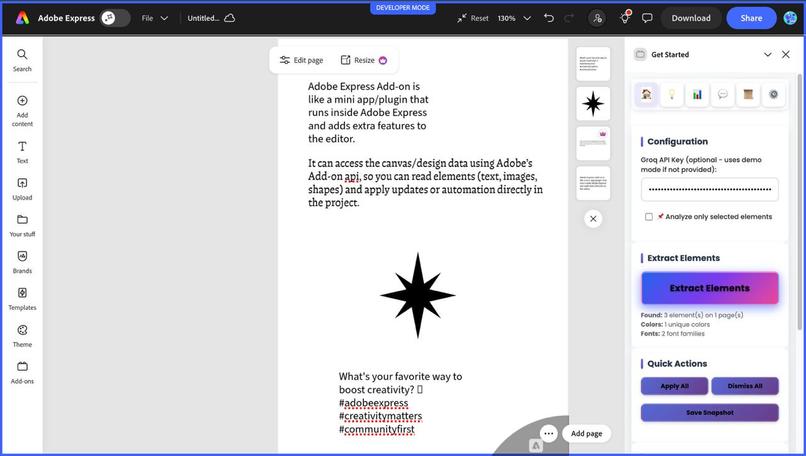This screenshot has height=456, width=806.
Task: Undo the last action
Action: tap(549, 18)
